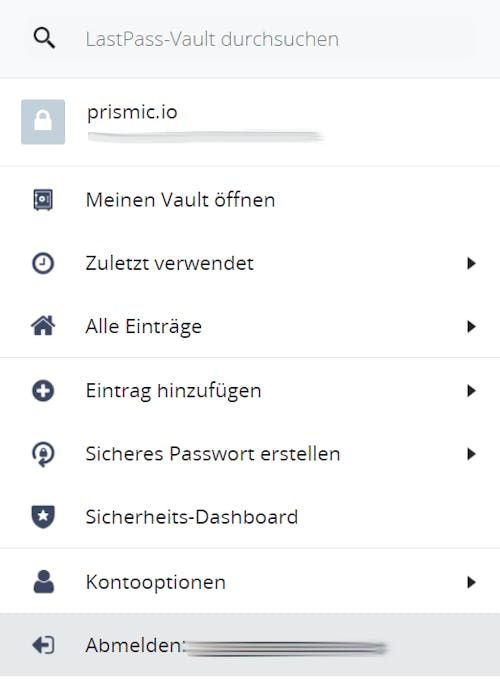500x679 pixels.
Task: Open the Sicherheits-Dashboard menu entry
Action: (x=250, y=517)
